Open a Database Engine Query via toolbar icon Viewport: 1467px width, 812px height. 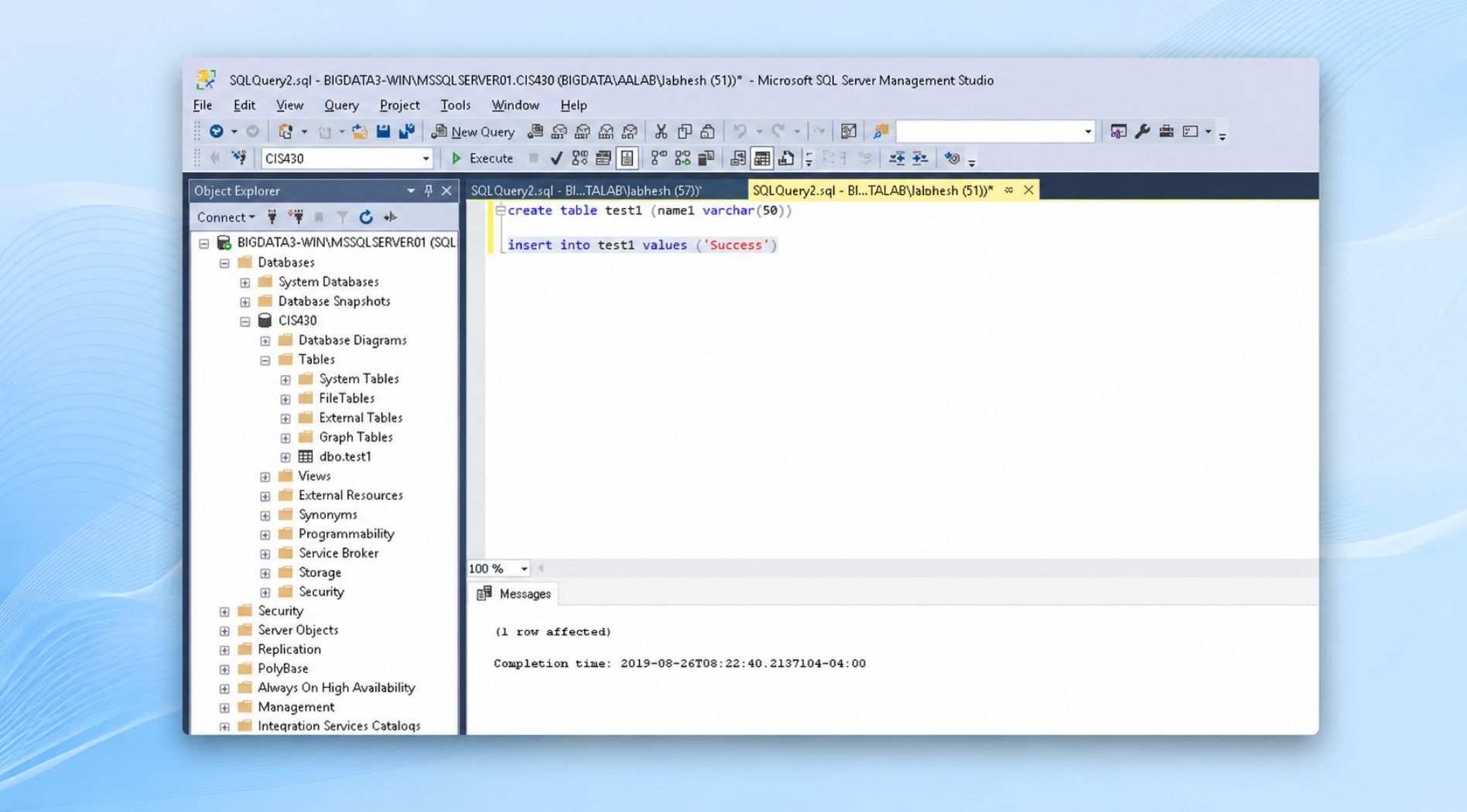pyautogui.click(x=535, y=131)
